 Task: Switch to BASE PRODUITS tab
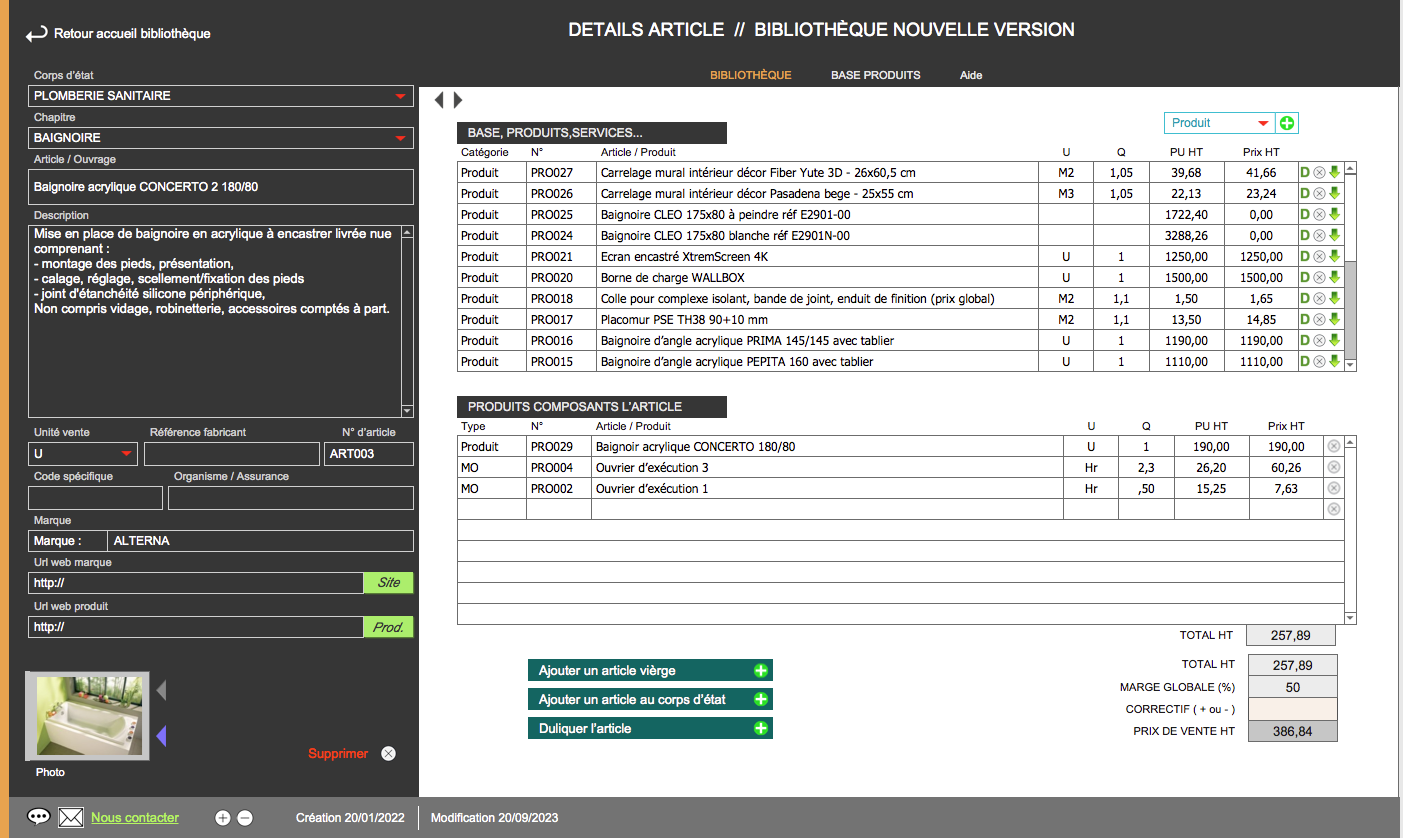[x=876, y=75]
